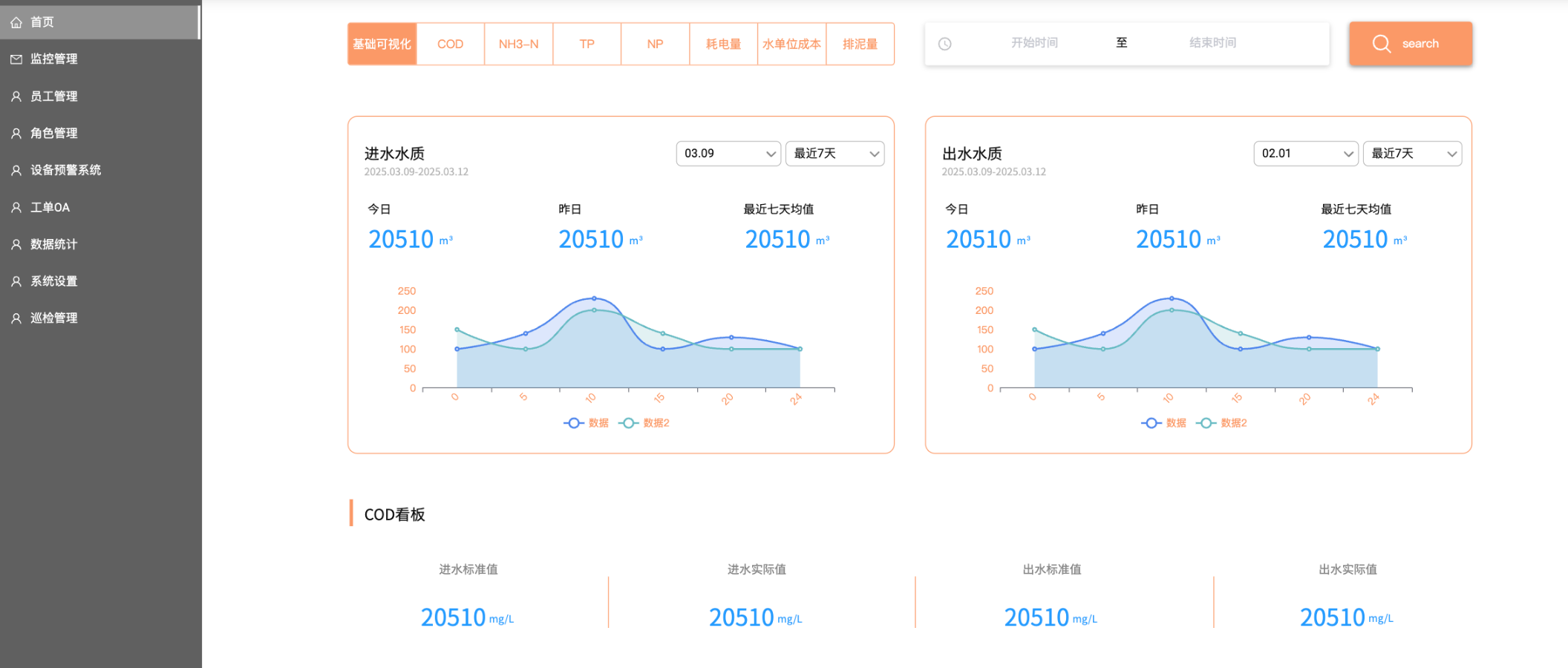Open 工单OA in the sidebar
The image size is (1568, 668).
(50, 207)
